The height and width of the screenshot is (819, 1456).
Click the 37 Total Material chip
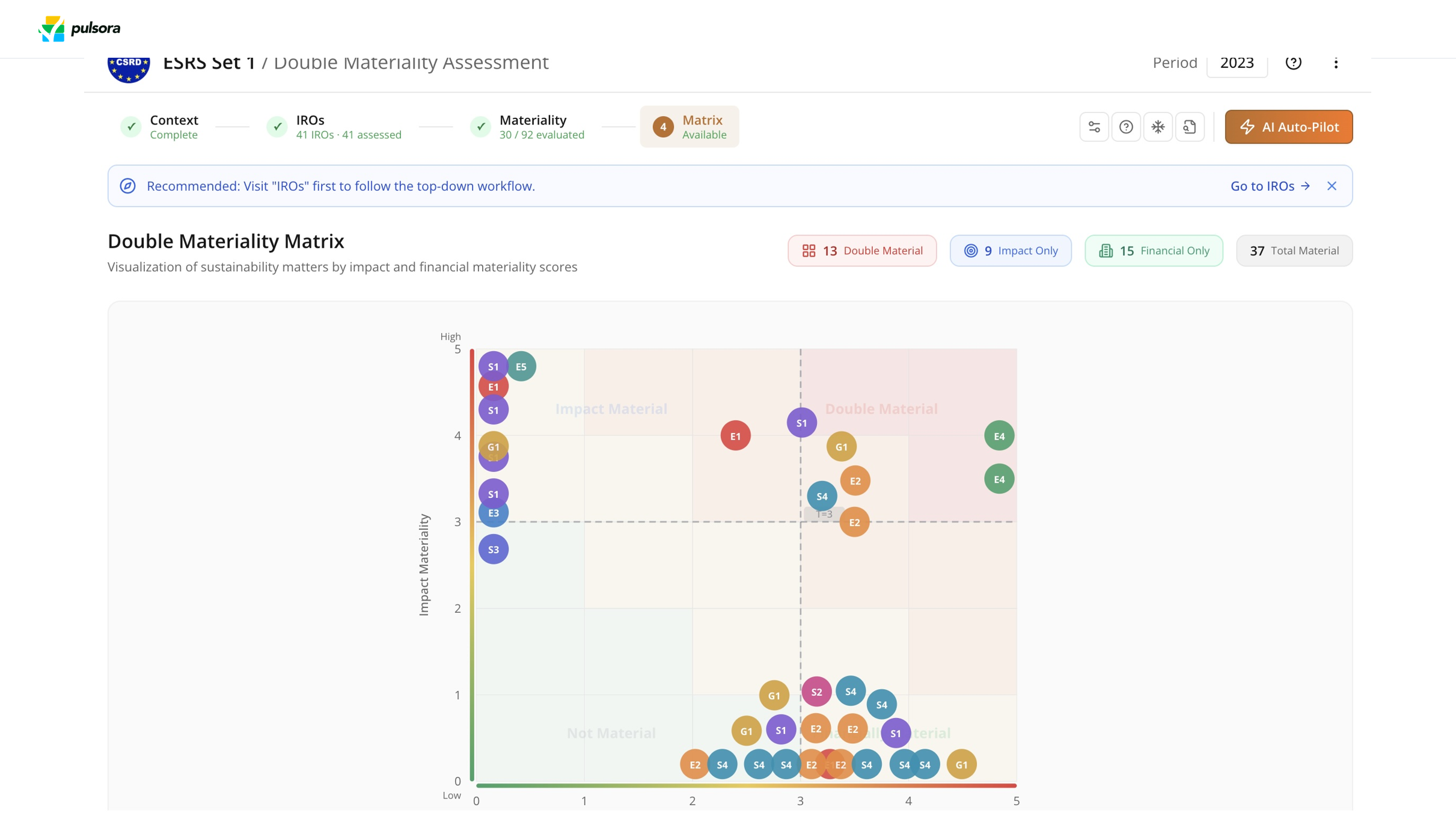1294,251
